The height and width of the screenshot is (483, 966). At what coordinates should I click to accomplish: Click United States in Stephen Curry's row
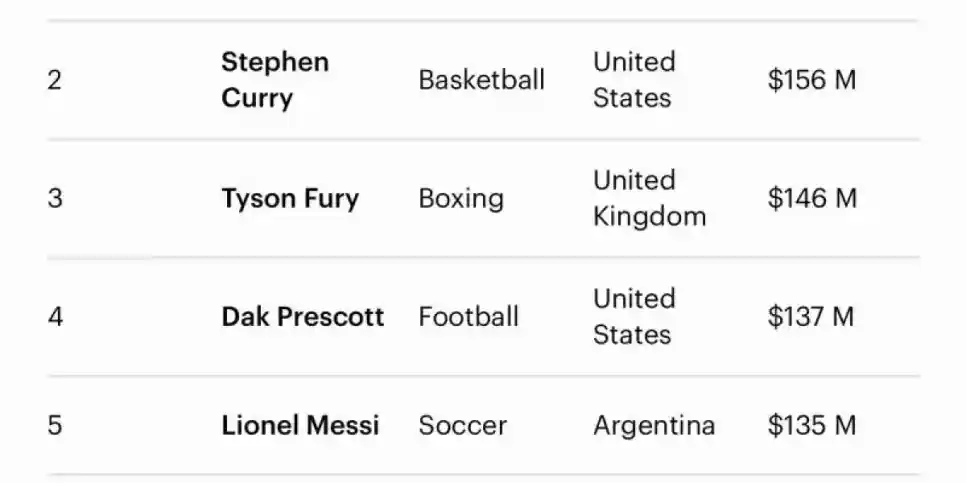point(634,80)
